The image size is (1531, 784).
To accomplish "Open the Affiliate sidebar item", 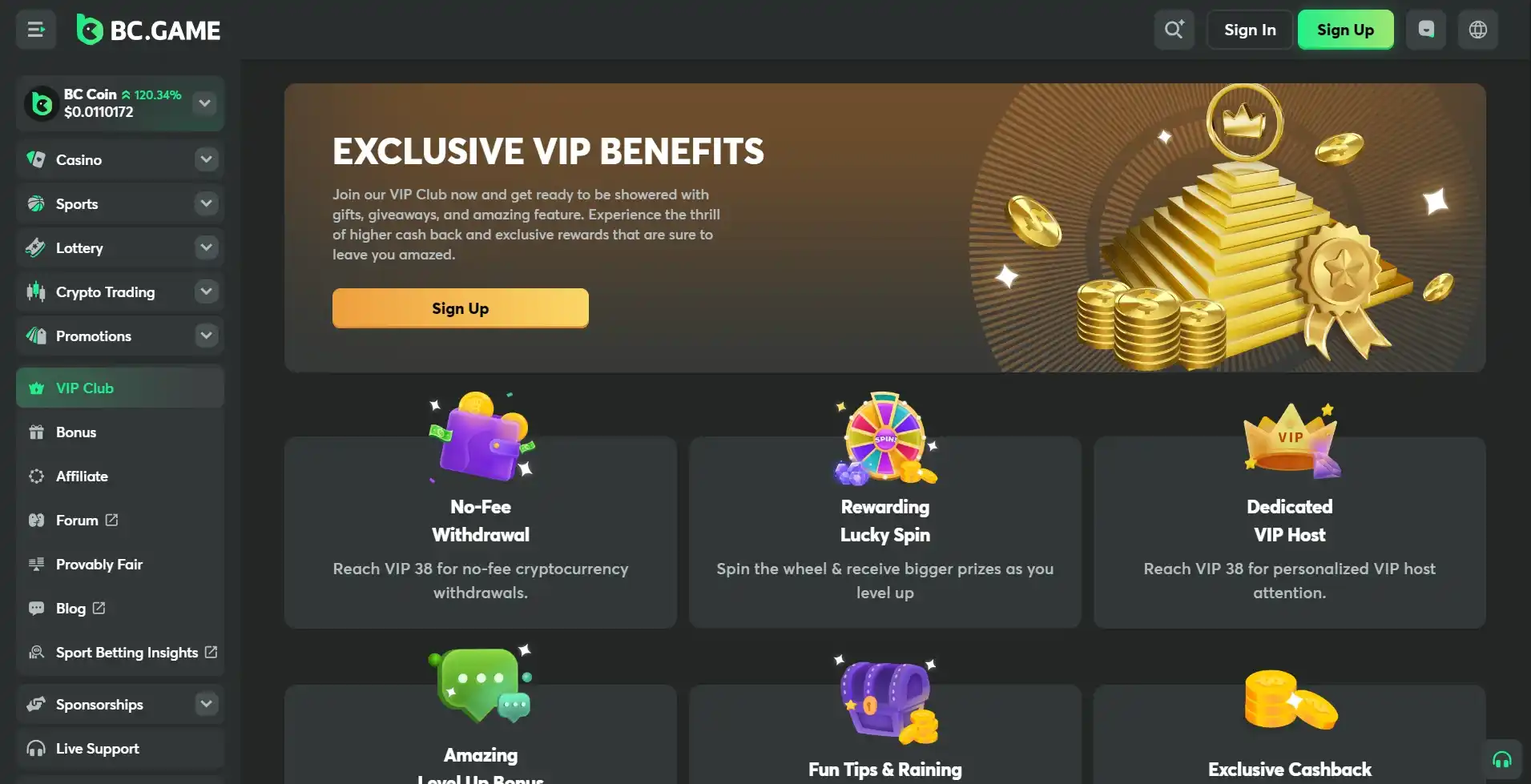I will point(82,476).
